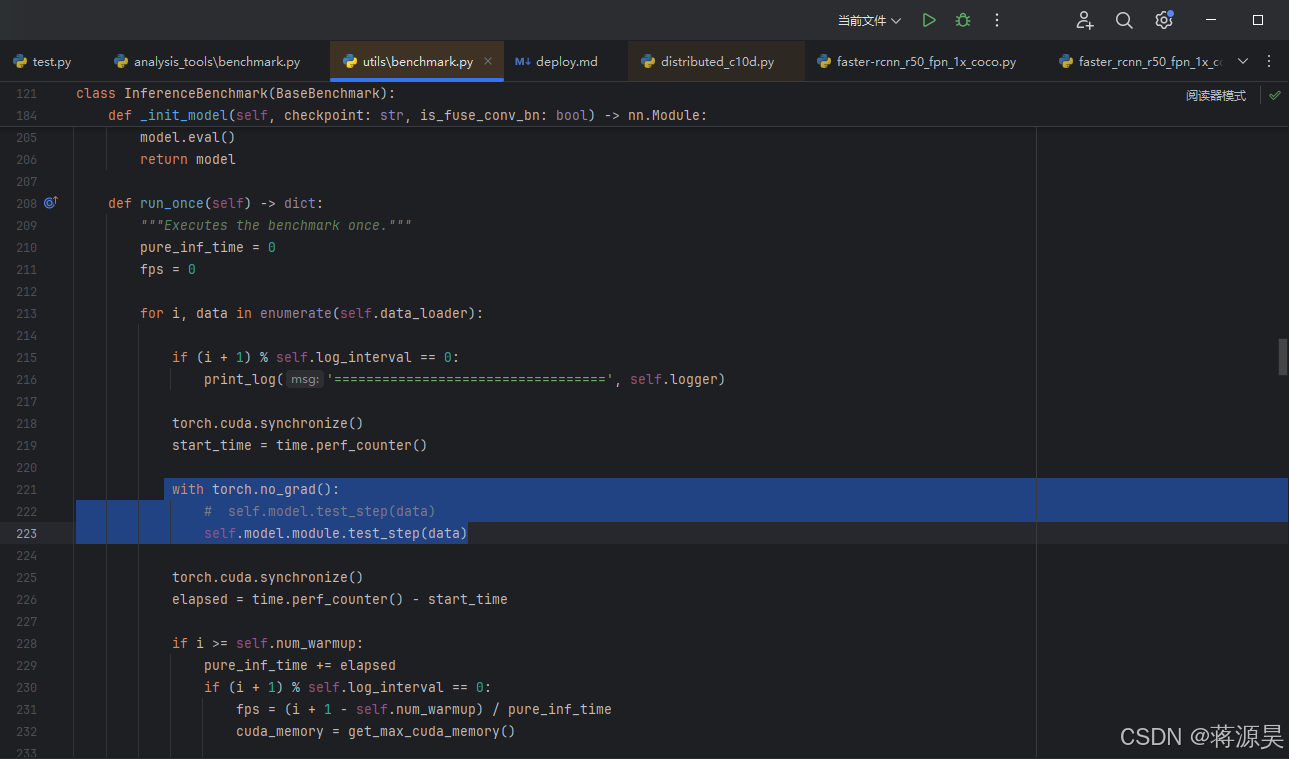Image resolution: width=1289 pixels, height=759 pixels.
Task: Open IDE Settings via the gear icon
Action: click(1163, 20)
